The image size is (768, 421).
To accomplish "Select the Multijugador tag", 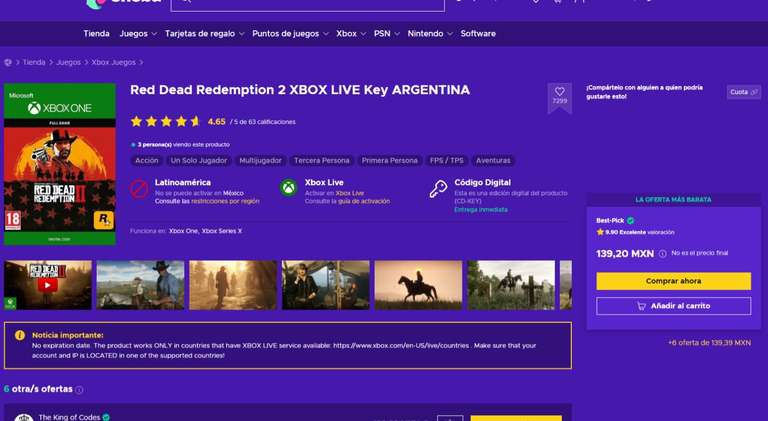I will (x=261, y=161).
